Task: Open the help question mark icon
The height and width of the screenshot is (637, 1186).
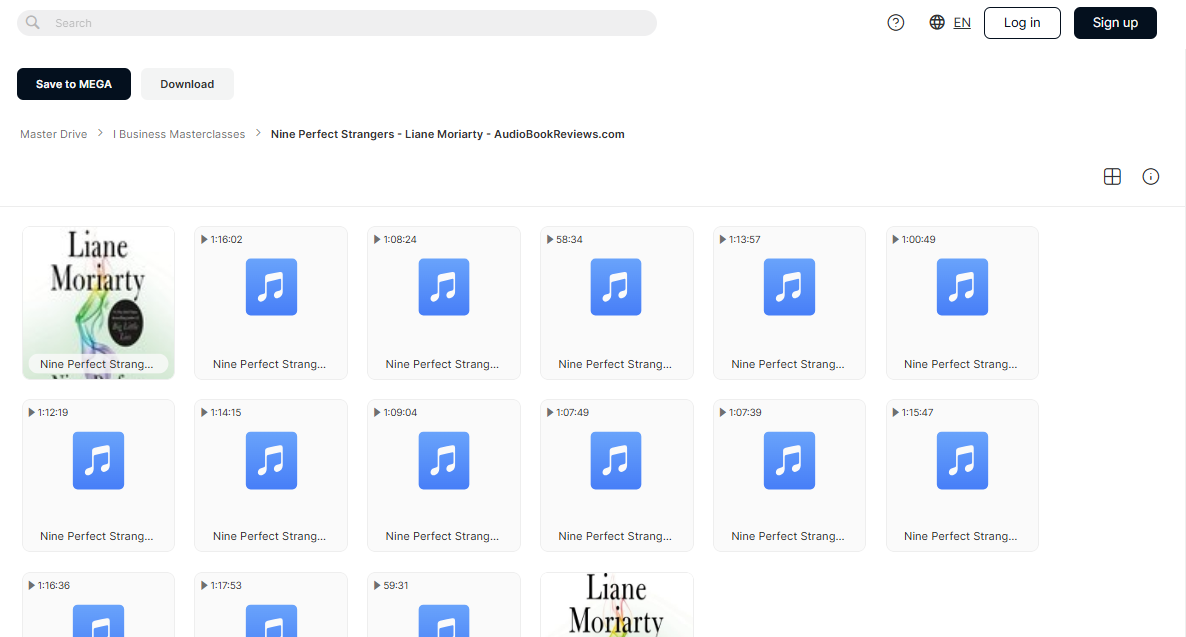Action: click(896, 23)
